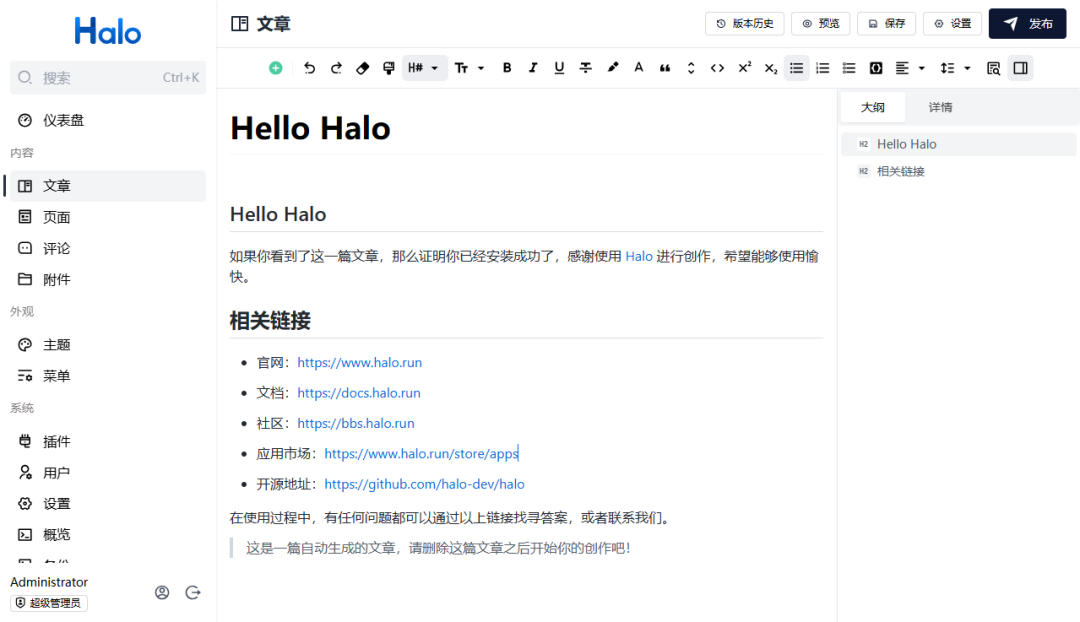Open the github.com/halo-dev/halo link
Viewport: 1080px width, 622px height.
424,484
